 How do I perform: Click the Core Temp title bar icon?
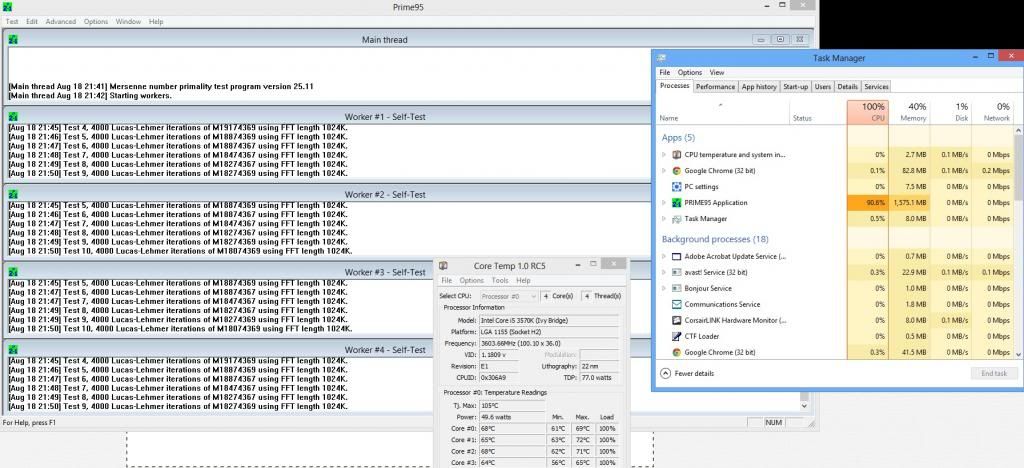pos(445,265)
